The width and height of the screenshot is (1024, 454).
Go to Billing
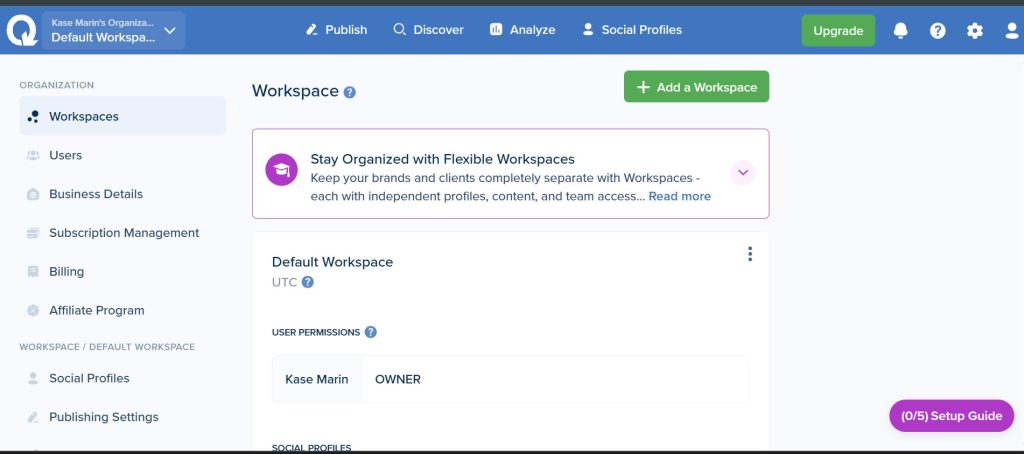pos(123,272)
